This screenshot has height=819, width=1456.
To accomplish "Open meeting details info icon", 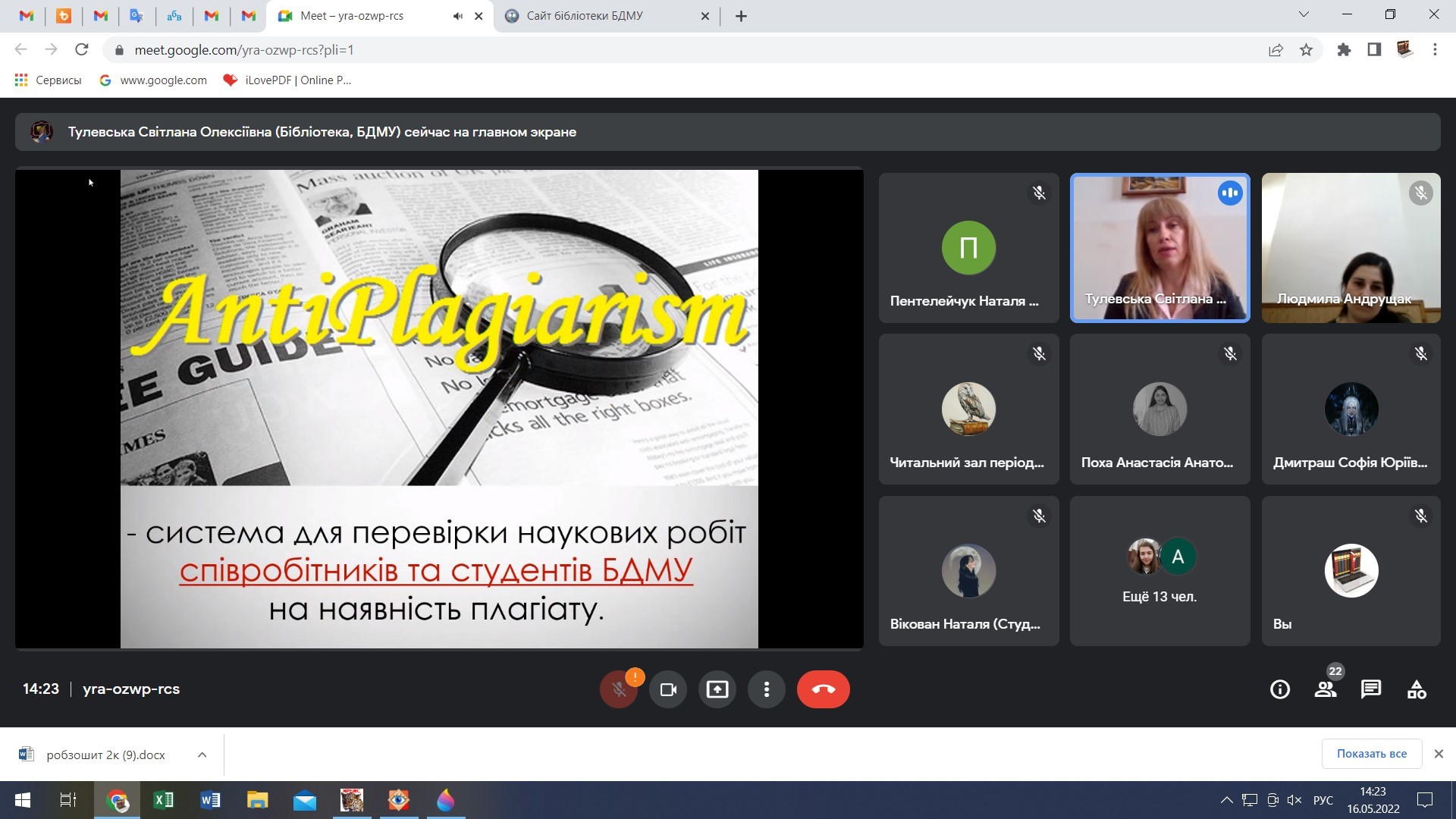I will click(1280, 689).
